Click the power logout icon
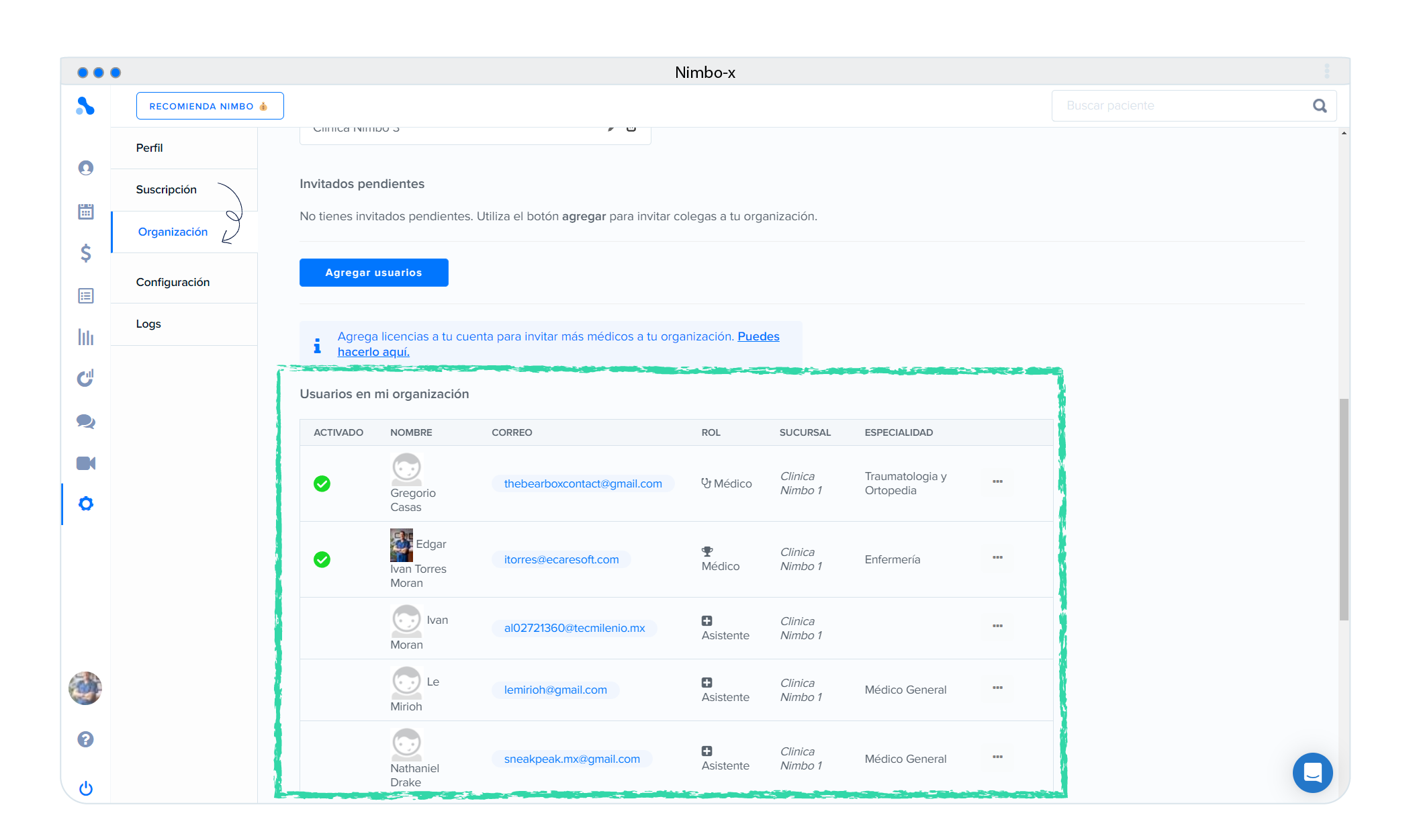Image resolution: width=1411 pixels, height=840 pixels. (x=85, y=788)
